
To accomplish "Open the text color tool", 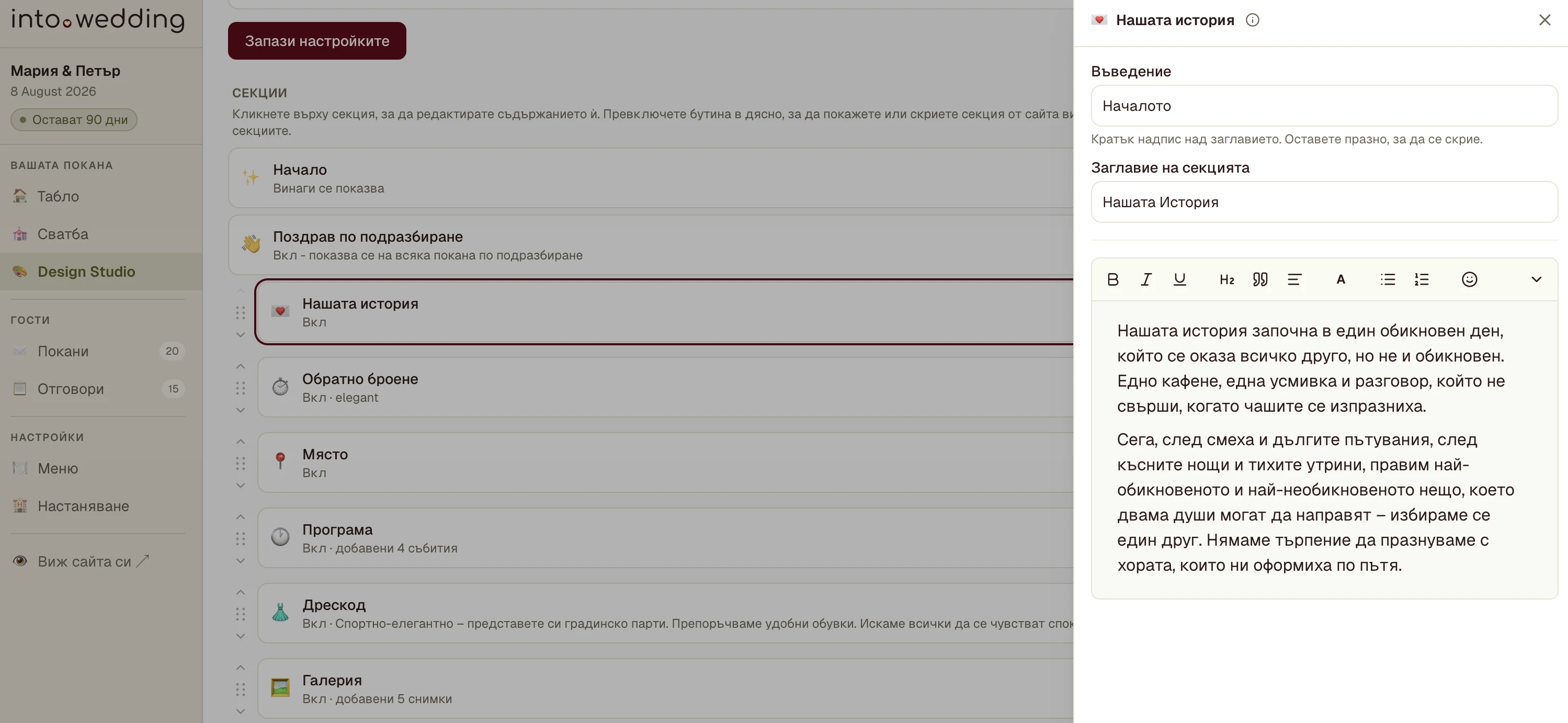I will (x=1340, y=279).
